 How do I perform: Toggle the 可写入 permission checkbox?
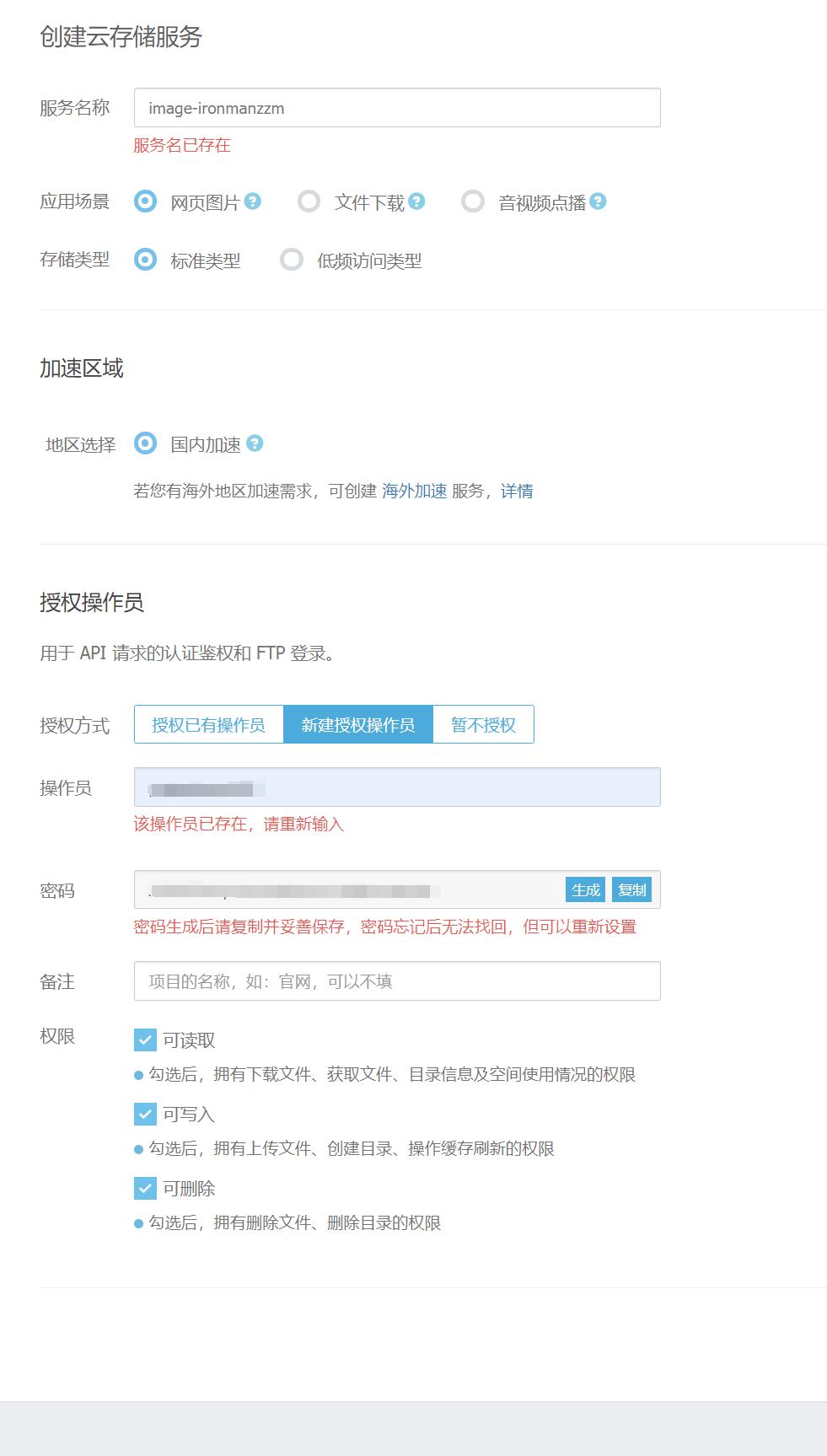[146, 1115]
